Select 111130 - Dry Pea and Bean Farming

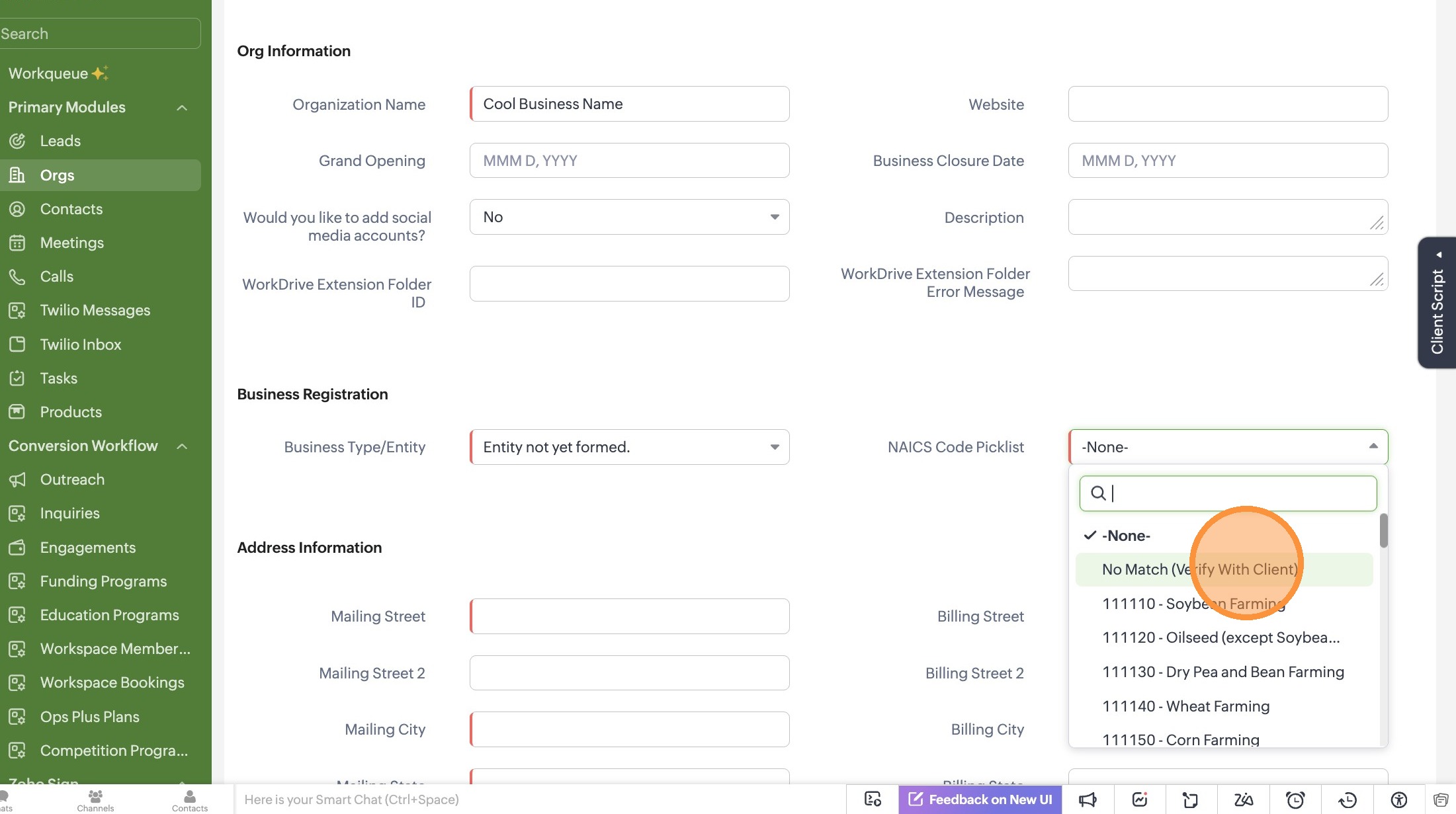[1222, 672]
